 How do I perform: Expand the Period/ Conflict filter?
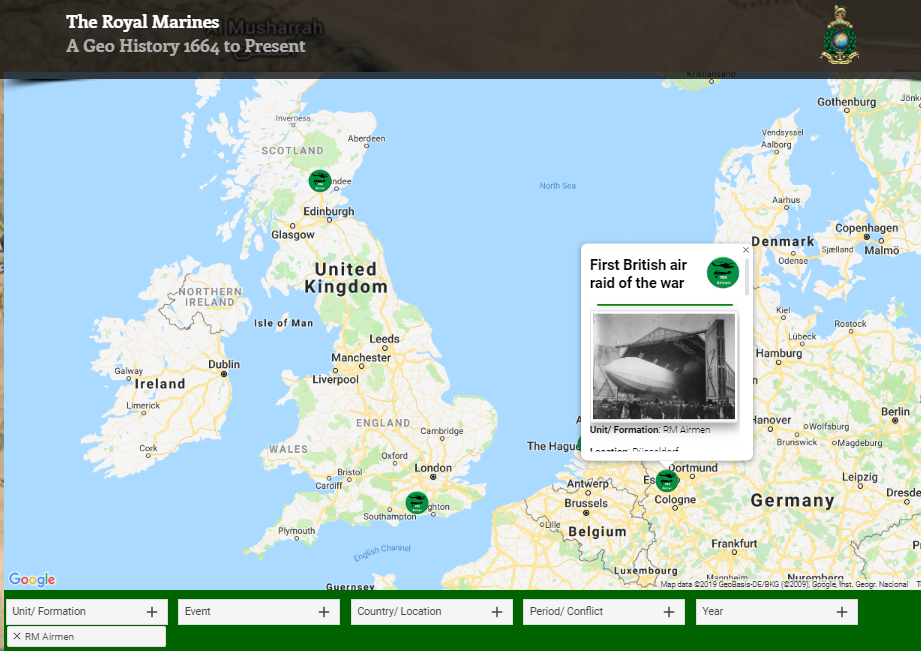[604, 612]
